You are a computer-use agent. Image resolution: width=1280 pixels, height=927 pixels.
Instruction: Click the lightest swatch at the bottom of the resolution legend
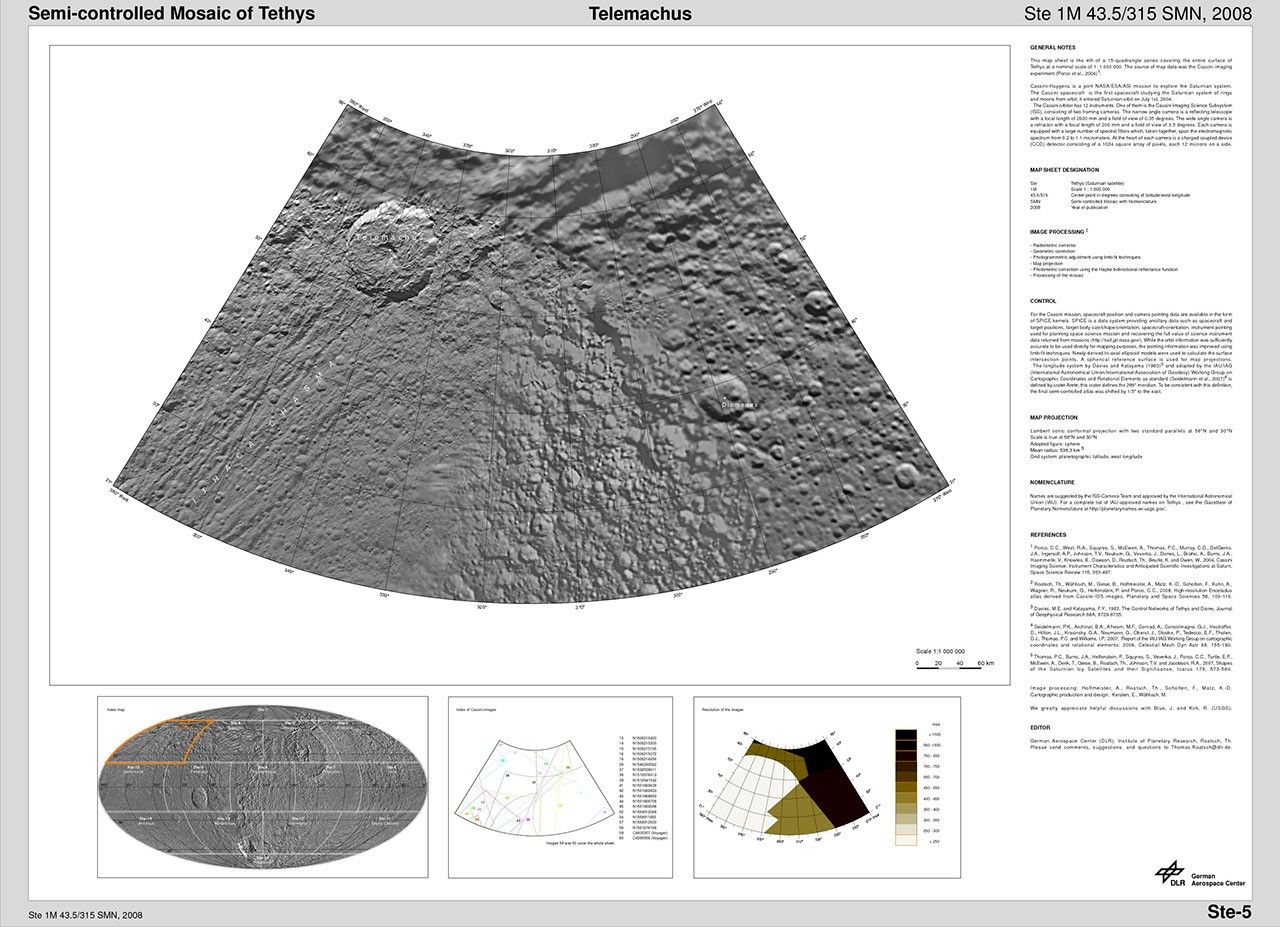(906, 840)
